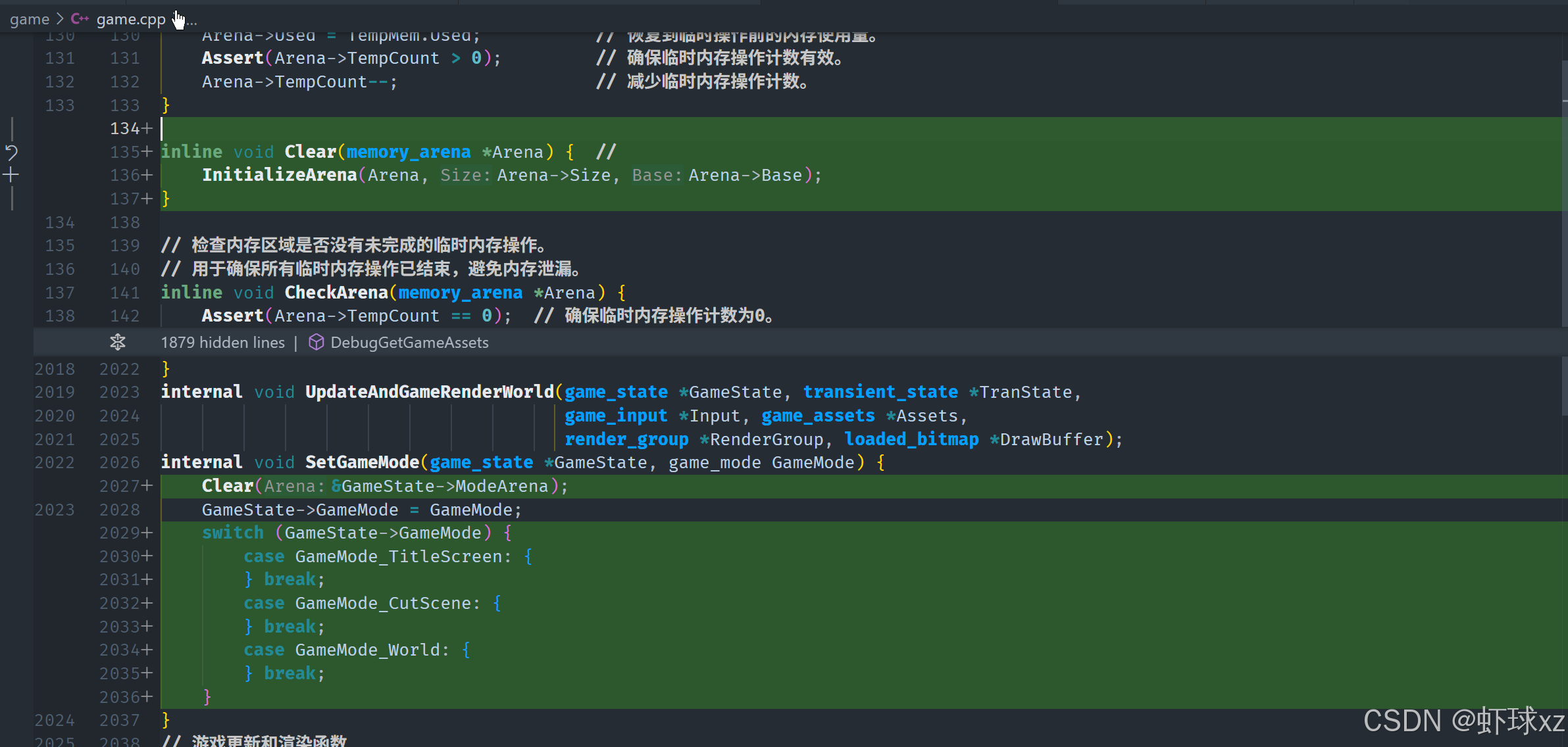The height and width of the screenshot is (747, 1568).
Task: Click the switch keyword on line 2029
Action: pyautogui.click(x=232, y=533)
